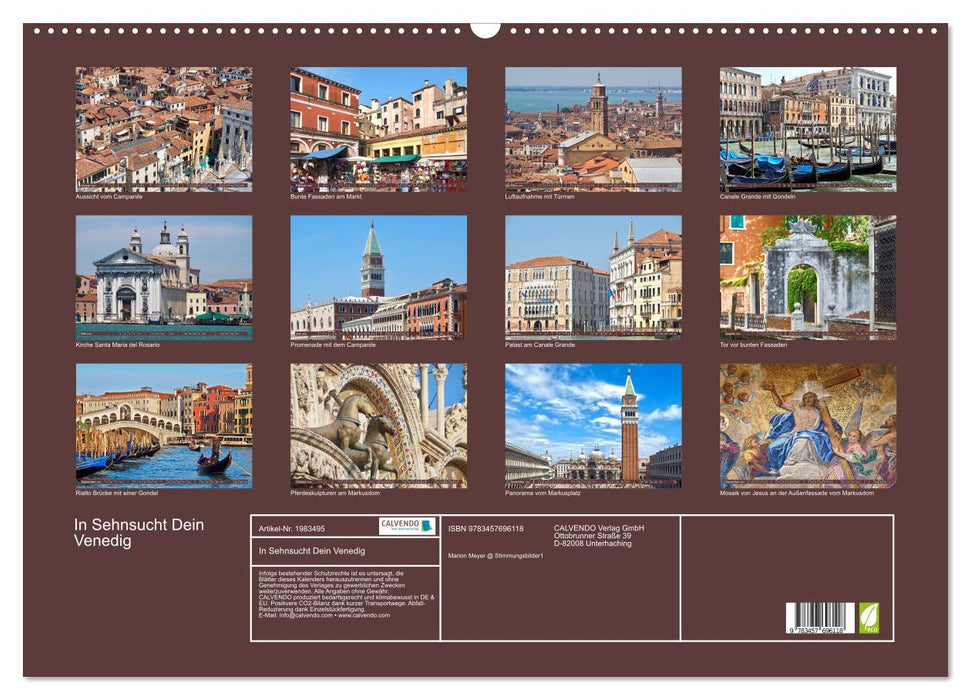Viewport: 971px width, 700px height.
Task: Click the green eco leaf icon
Action: pos(869,617)
